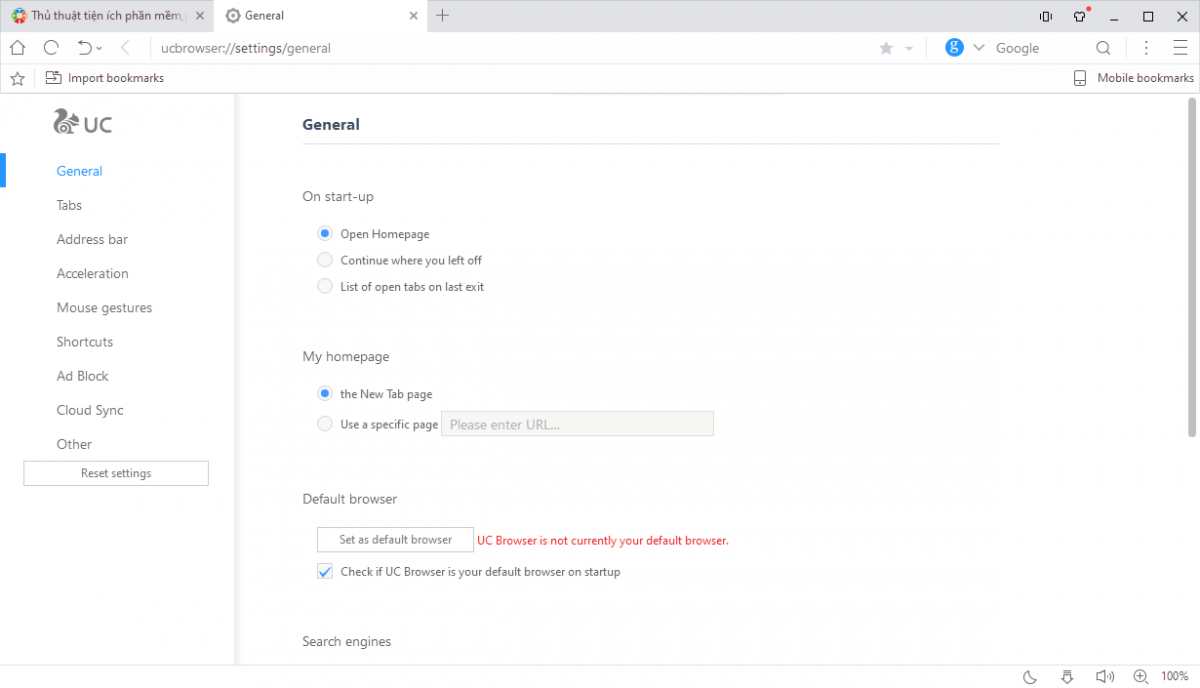Open the new tab plus button
This screenshot has width=1200, height=688.
click(443, 15)
